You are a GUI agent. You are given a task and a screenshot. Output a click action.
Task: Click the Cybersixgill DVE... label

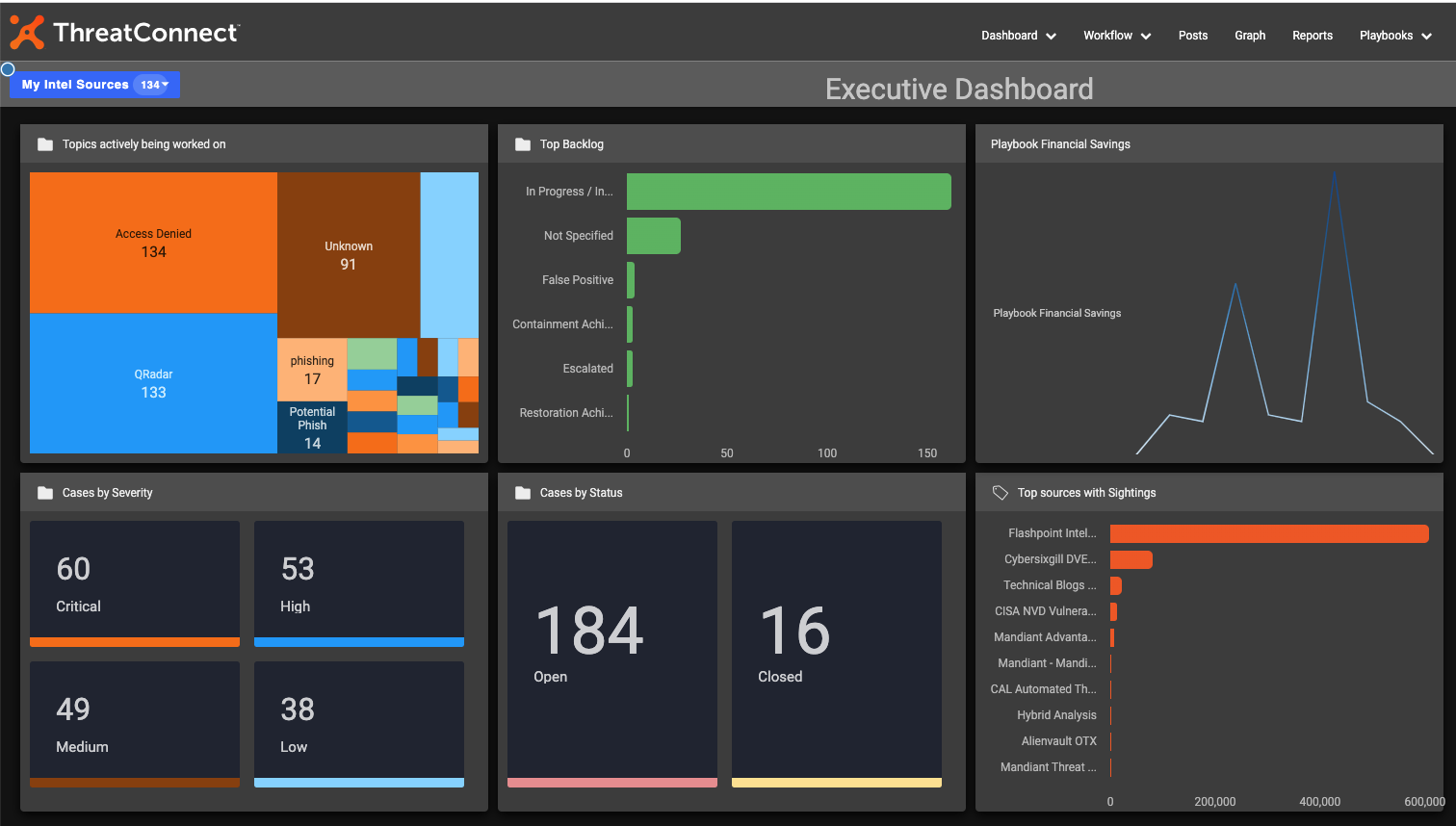click(1050, 559)
